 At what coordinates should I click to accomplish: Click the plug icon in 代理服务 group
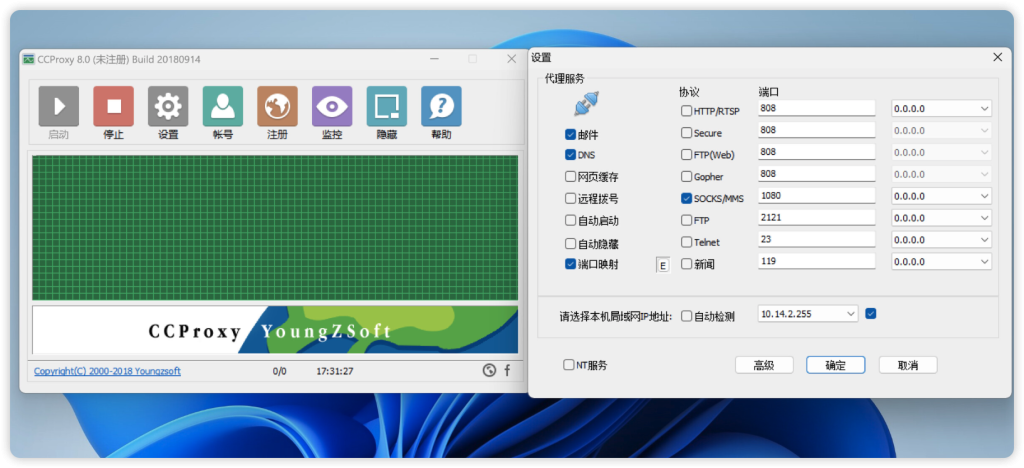click(586, 104)
